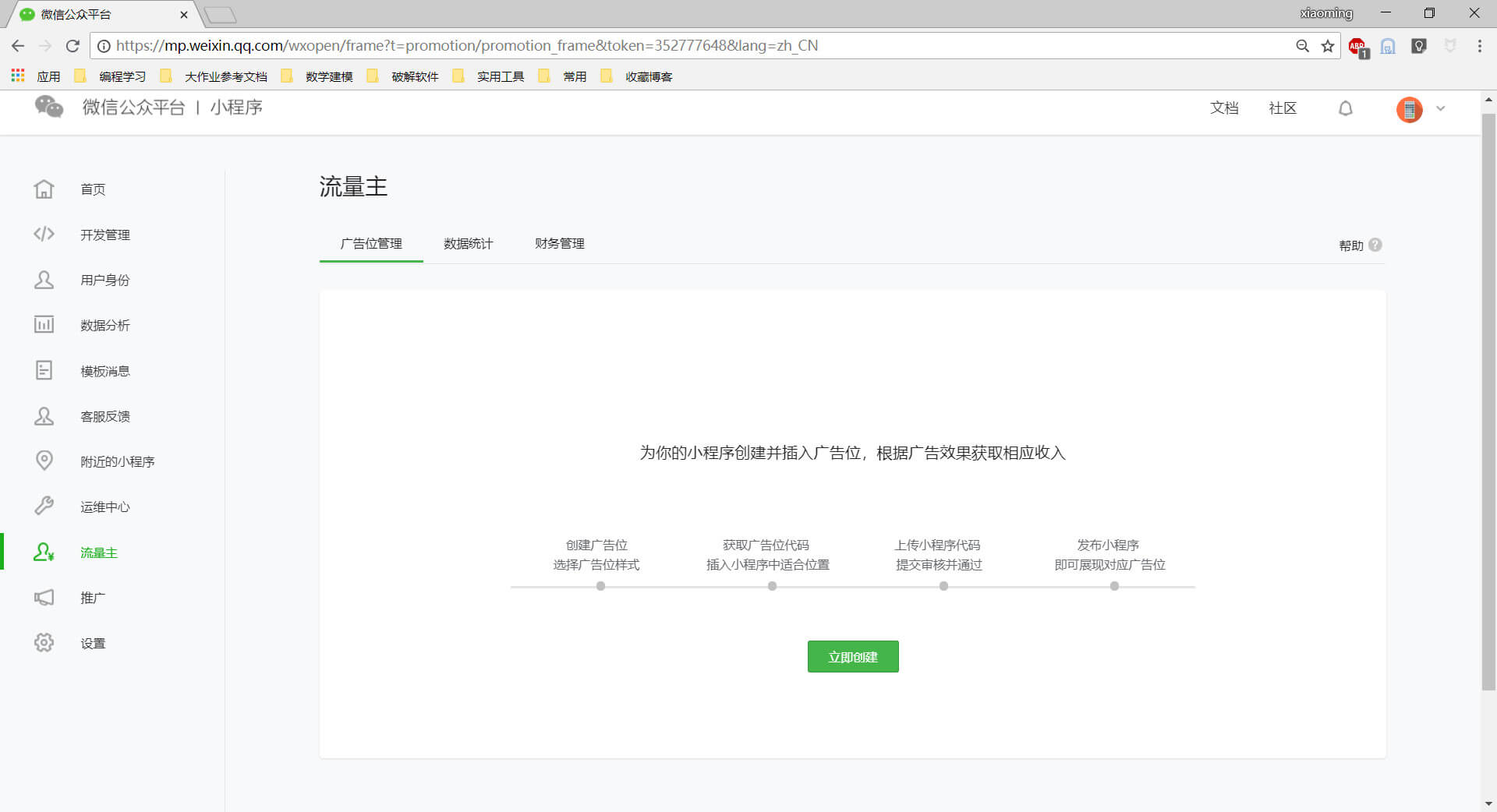Click the page vertical scrollbar
This screenshot has width=1497, height=812.
[x=1488, y=401]
